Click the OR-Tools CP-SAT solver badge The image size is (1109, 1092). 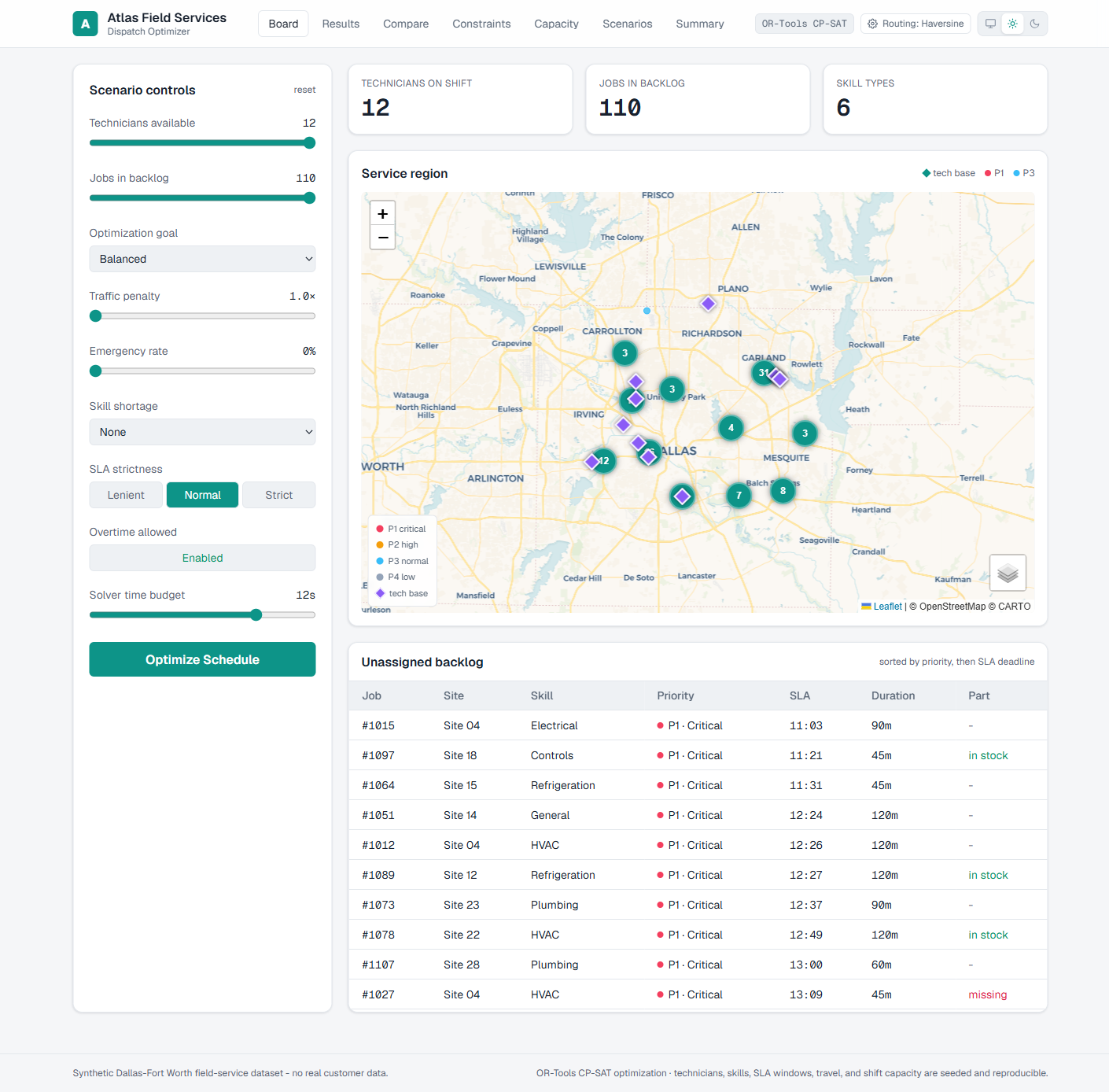tap(804, 24)
